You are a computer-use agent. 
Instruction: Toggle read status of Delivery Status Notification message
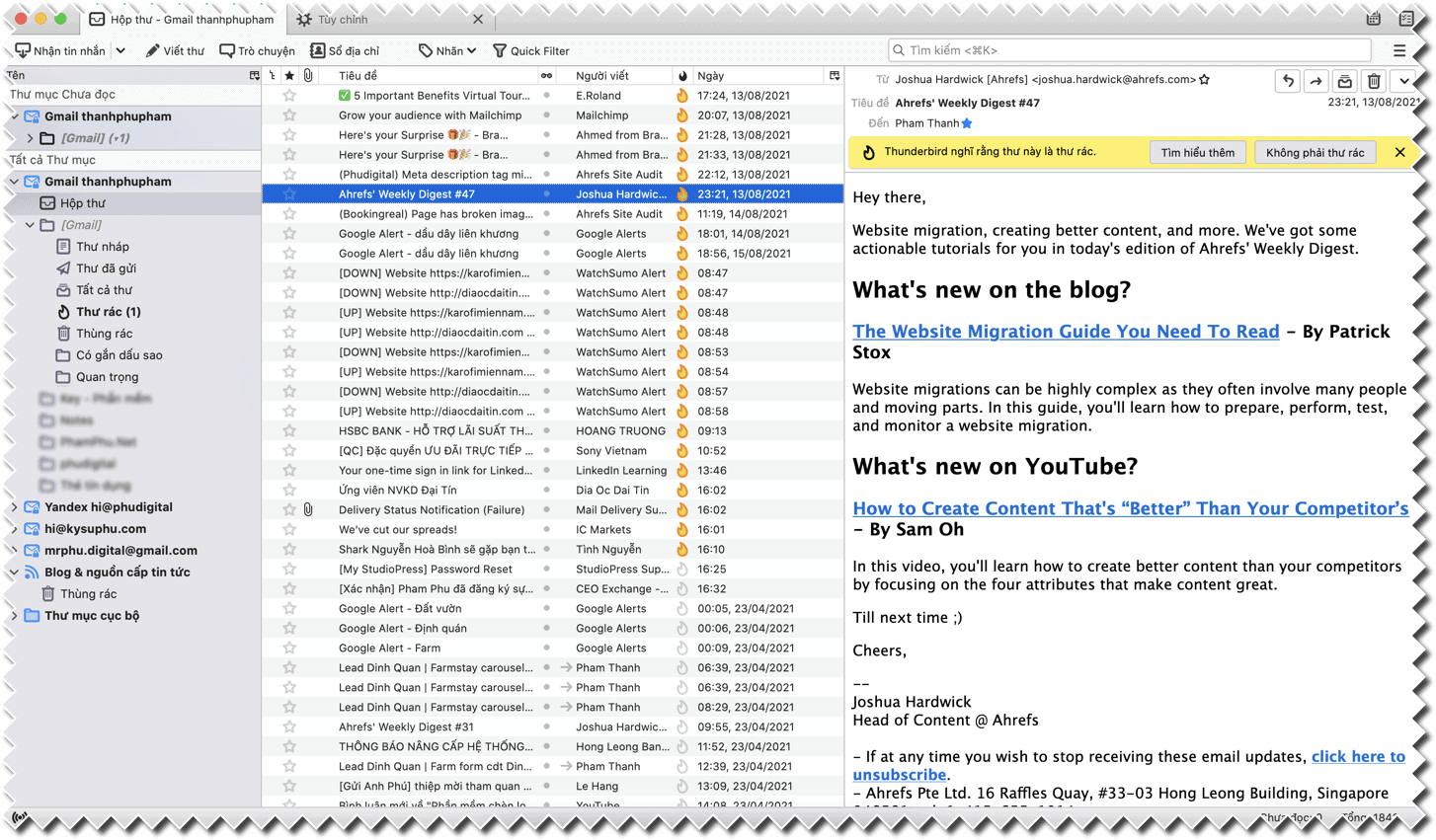[546, 510]
